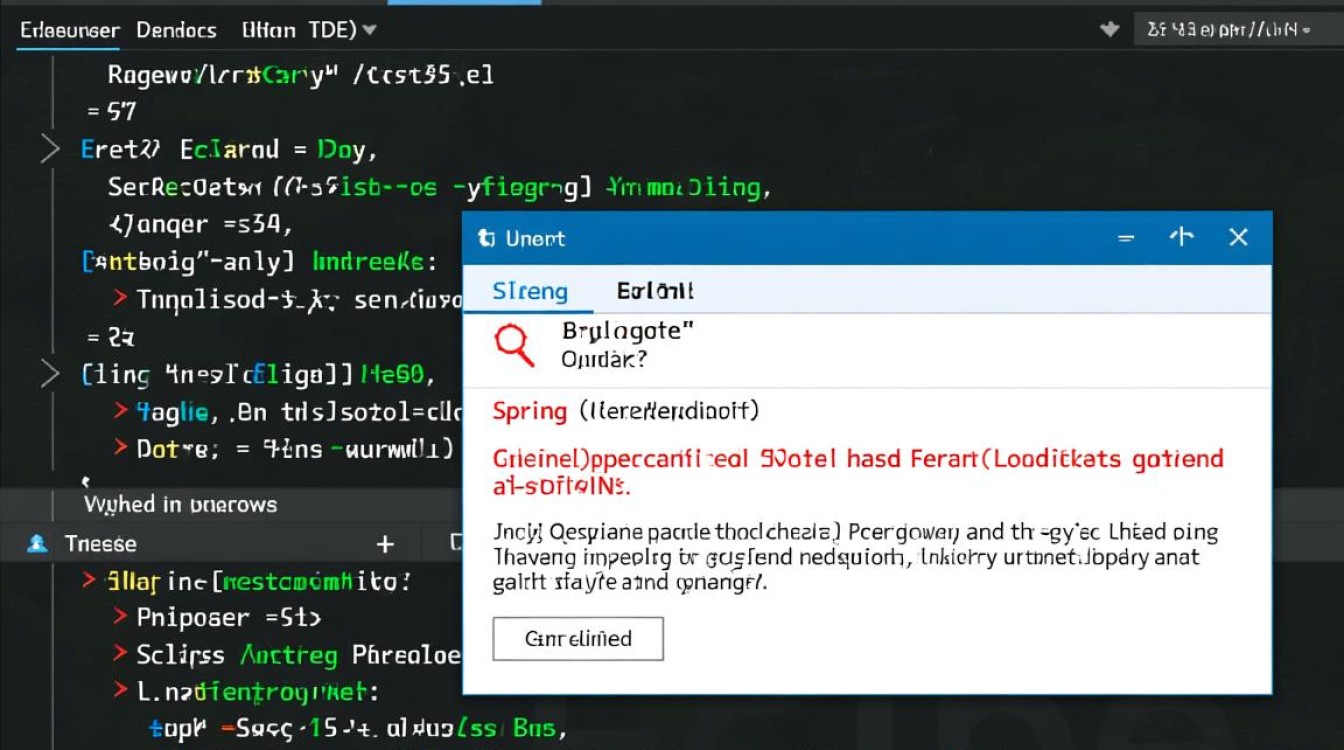The height and width of the screenshot is (750, 1344).
Task: Click the down-arrow icon left of the top-right field
Action: tap(1109, 30)
